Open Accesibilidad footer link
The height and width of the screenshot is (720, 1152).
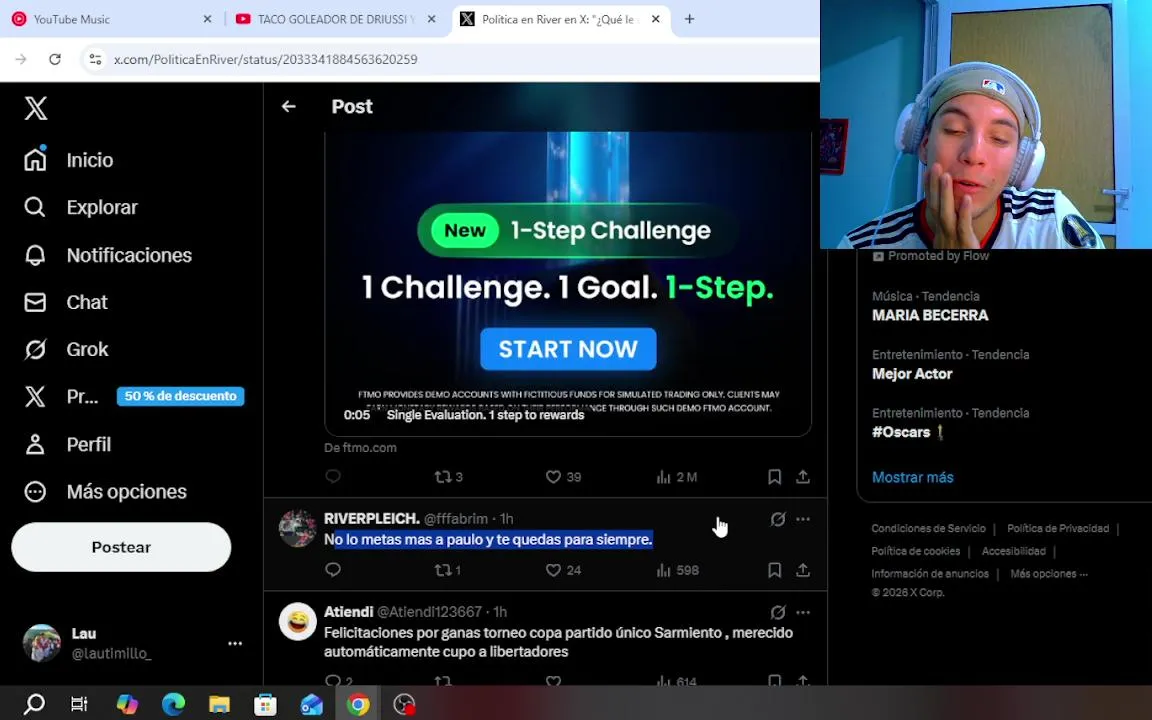point(1014,551)
